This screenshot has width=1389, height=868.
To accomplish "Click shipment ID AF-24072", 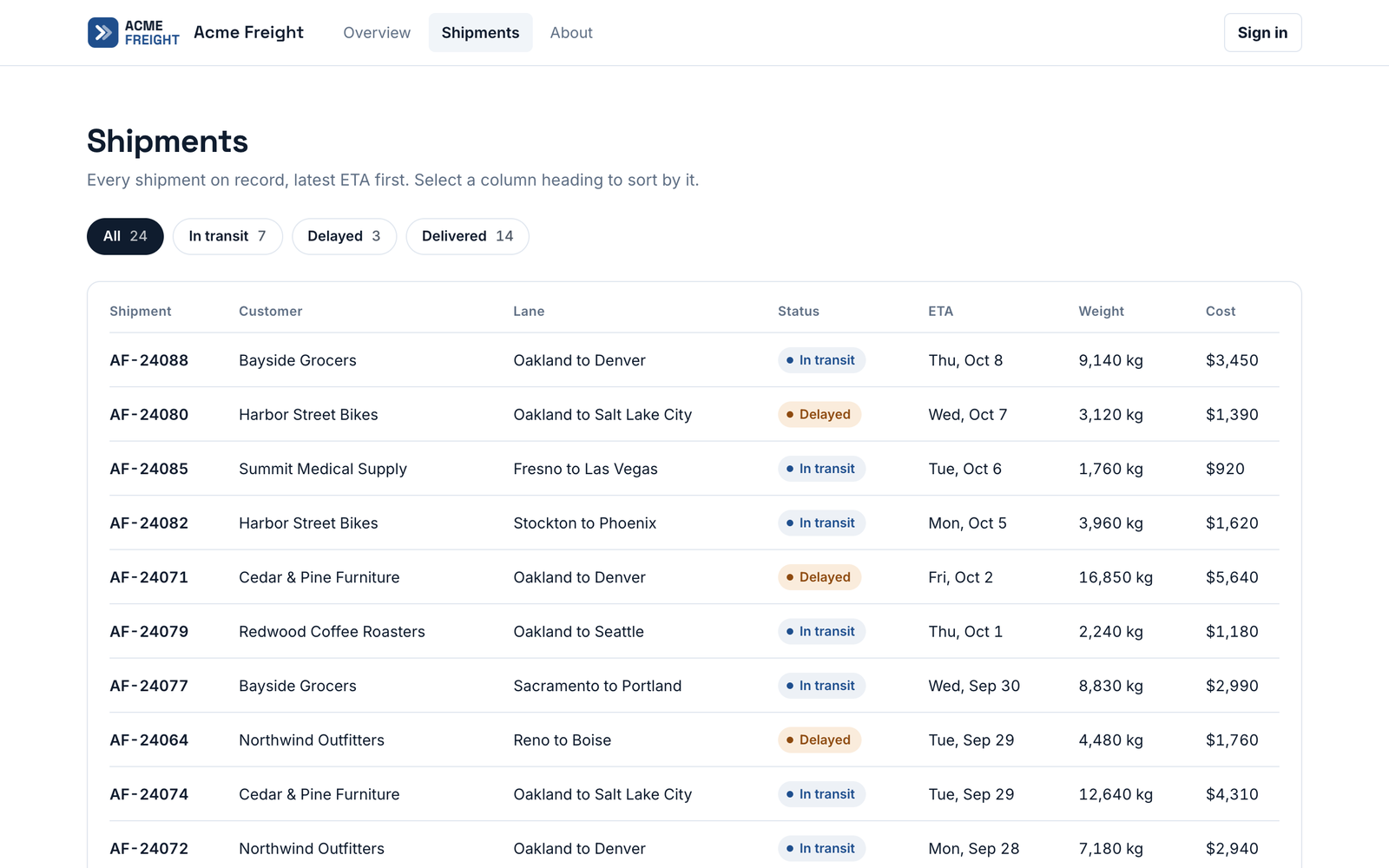I will click(x=148, y=849).
